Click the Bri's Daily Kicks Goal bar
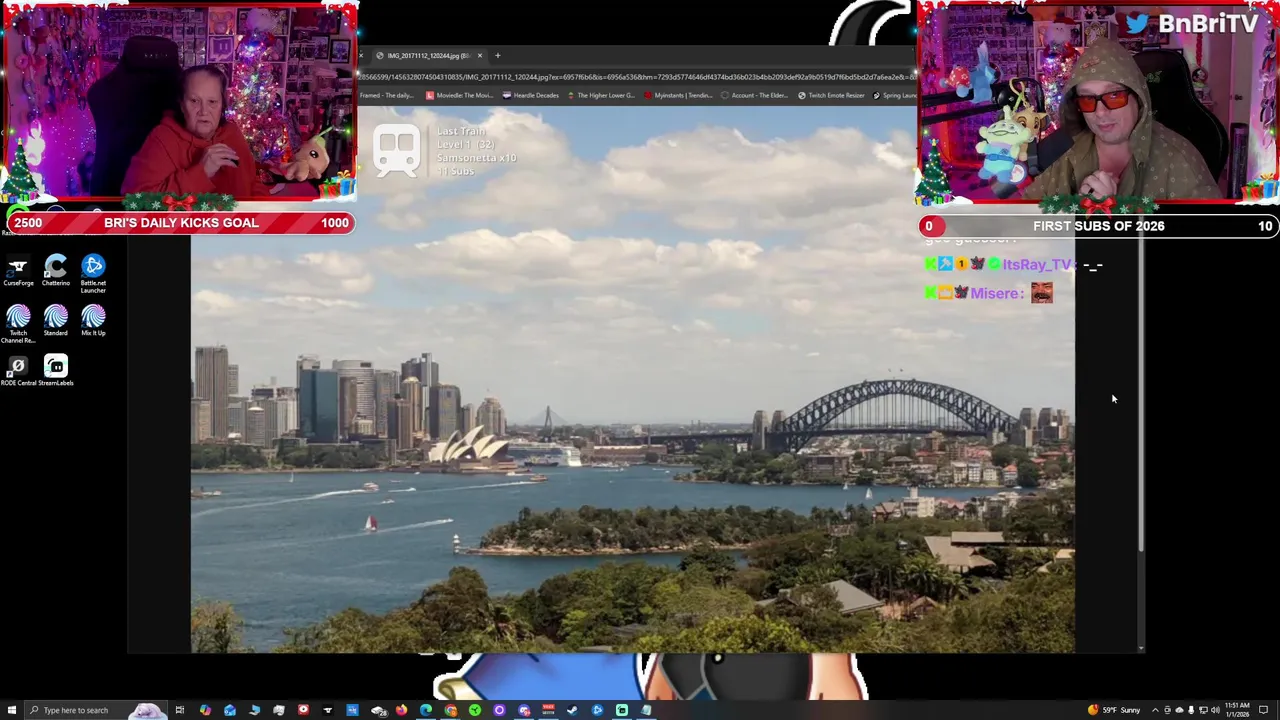 181,223
